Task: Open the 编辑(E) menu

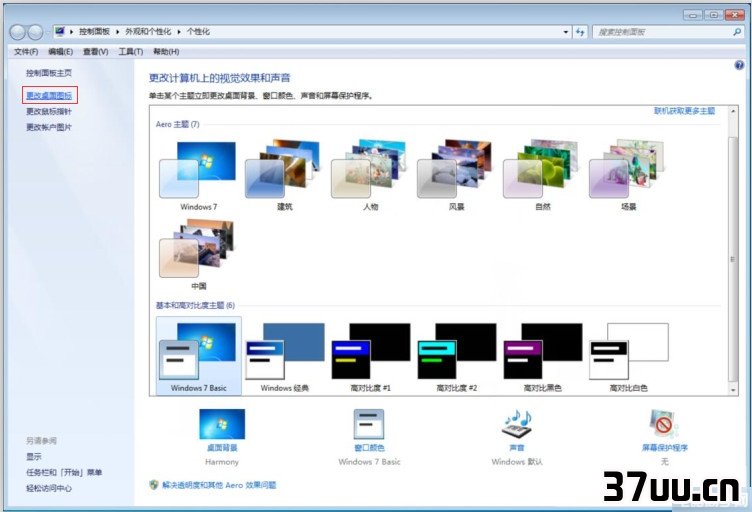Action: click(x=60, y=52)
